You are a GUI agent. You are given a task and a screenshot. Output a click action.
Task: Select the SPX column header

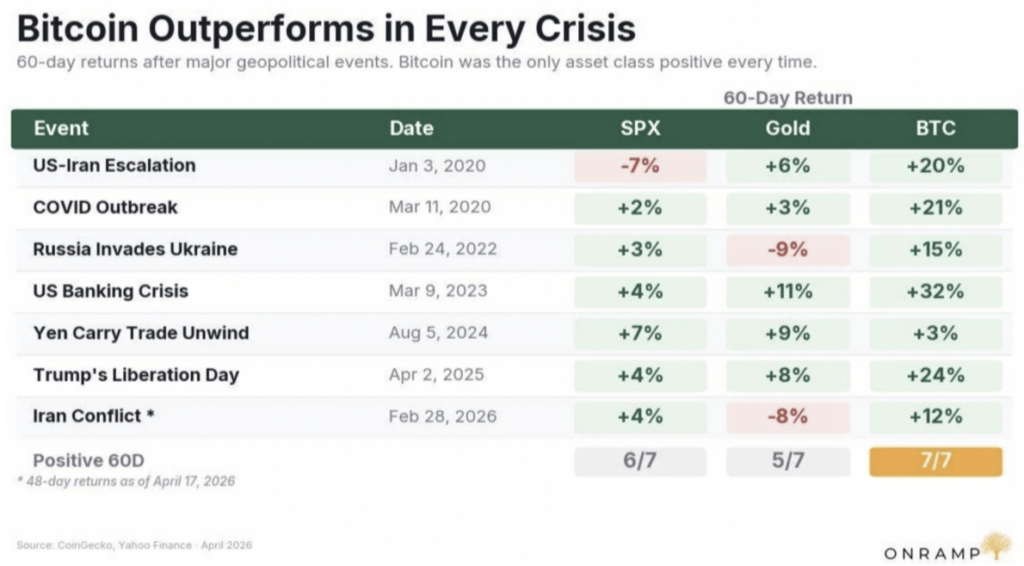640,129
